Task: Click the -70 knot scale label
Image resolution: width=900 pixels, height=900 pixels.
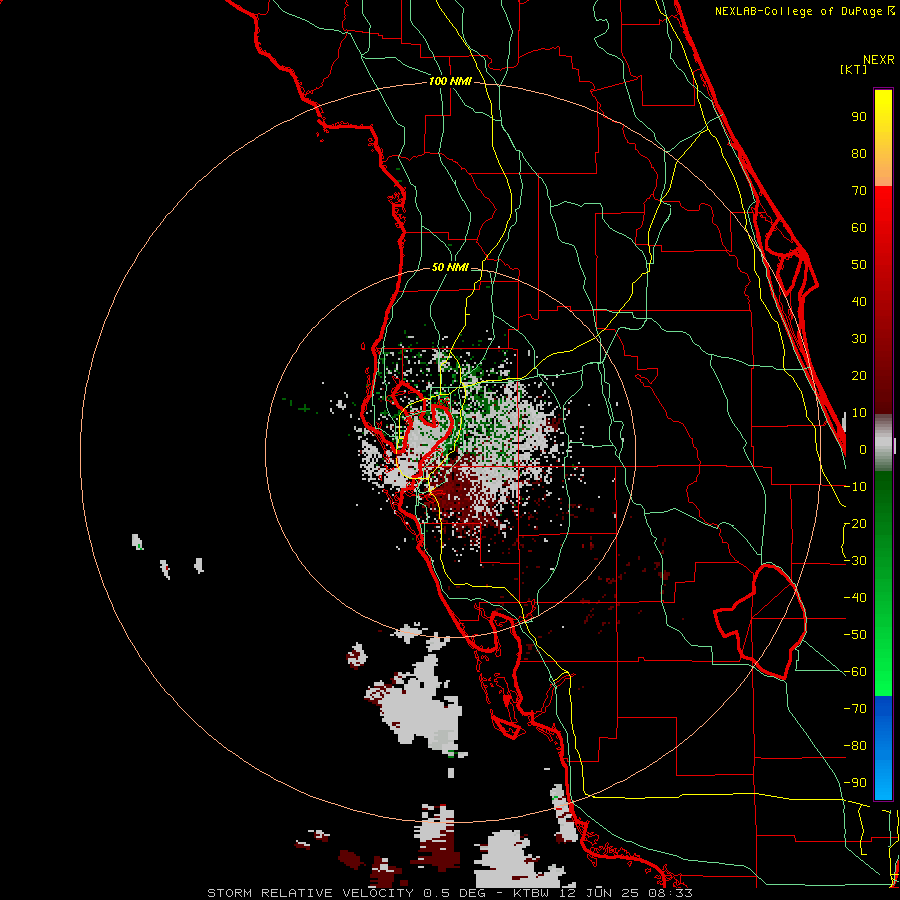Action: pyautogui.click(x=855, y=709)
